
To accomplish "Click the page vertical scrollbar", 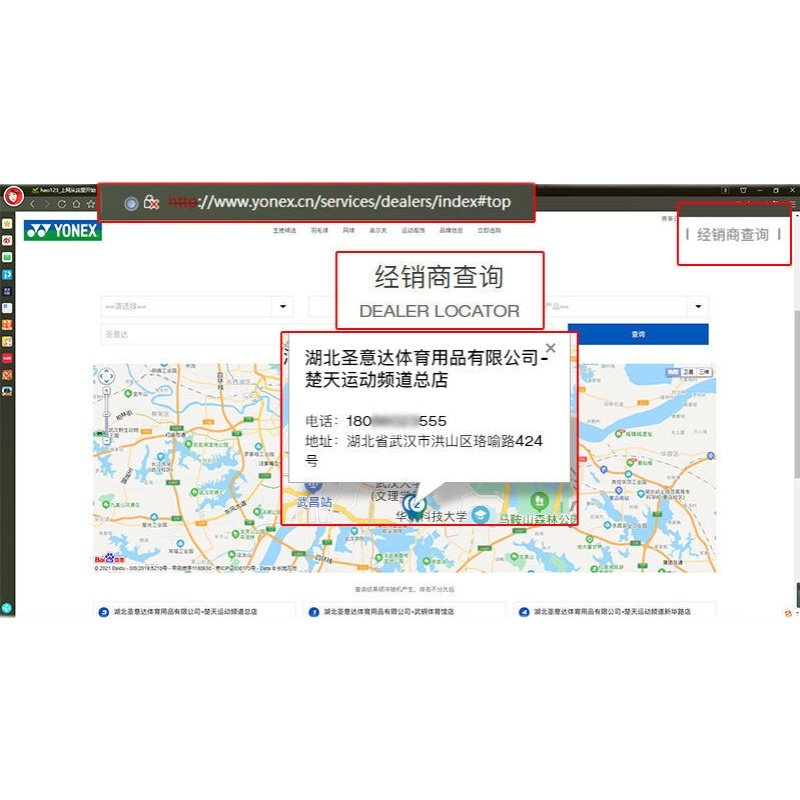I will pyautogui.click(x=796, y=393).
